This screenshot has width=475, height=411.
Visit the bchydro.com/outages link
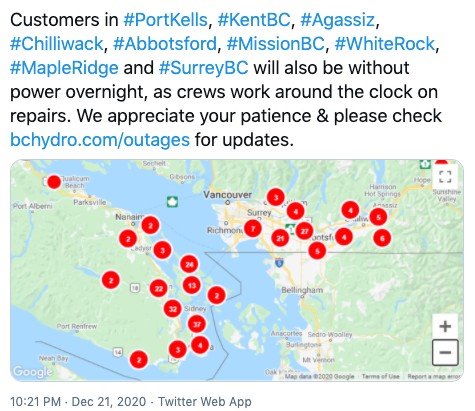pyautogui.click(x=100, y=139)
